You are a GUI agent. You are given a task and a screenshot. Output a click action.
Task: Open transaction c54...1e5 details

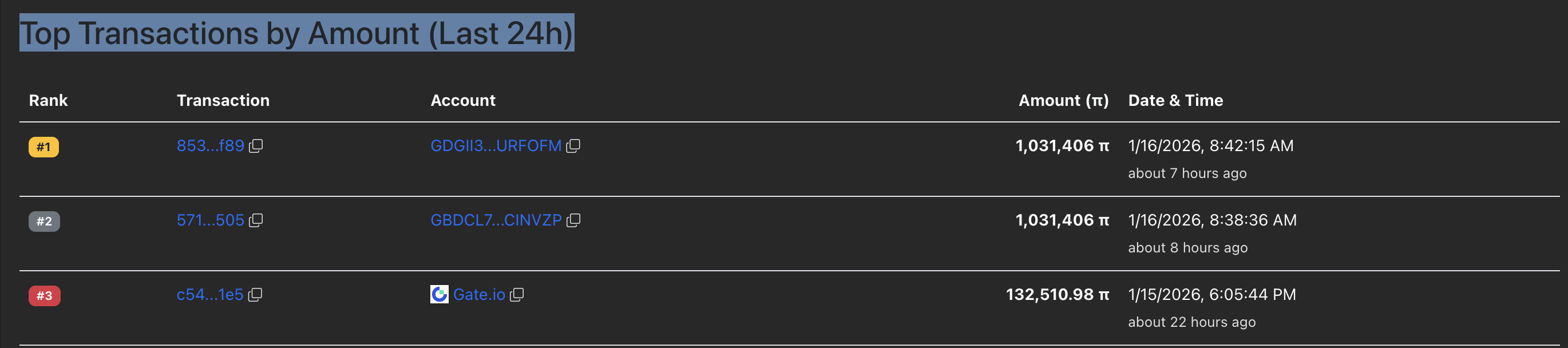pos(209,295)
